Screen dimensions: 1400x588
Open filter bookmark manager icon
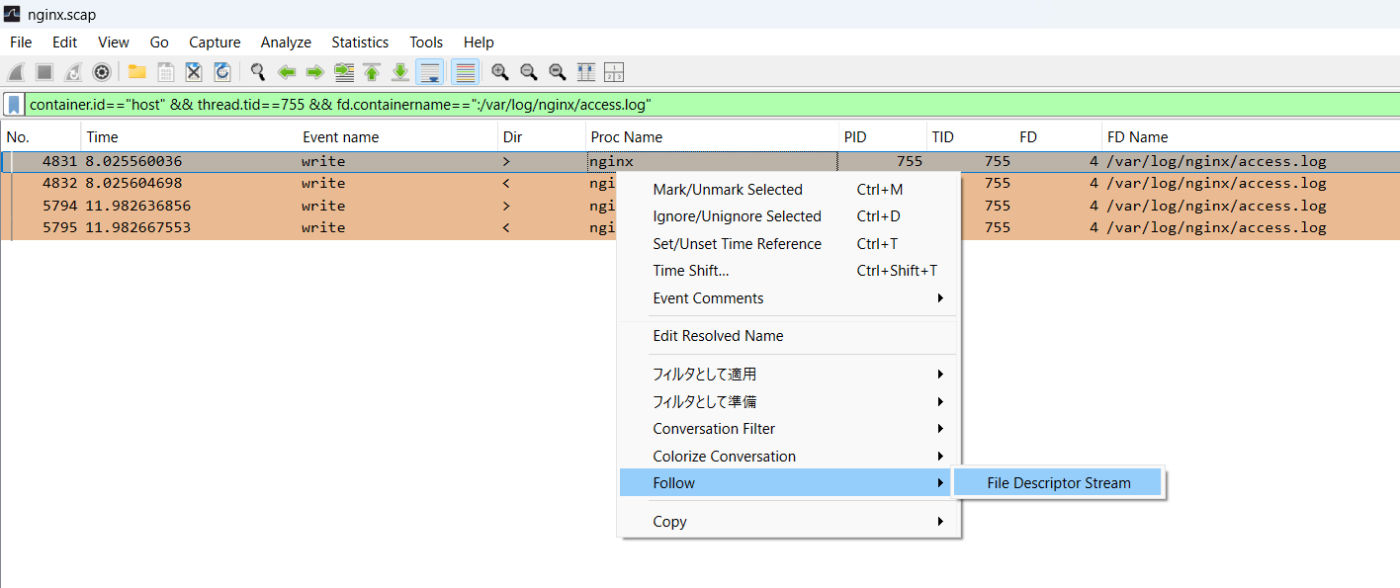pyautogui.click(x=14, y=104)
